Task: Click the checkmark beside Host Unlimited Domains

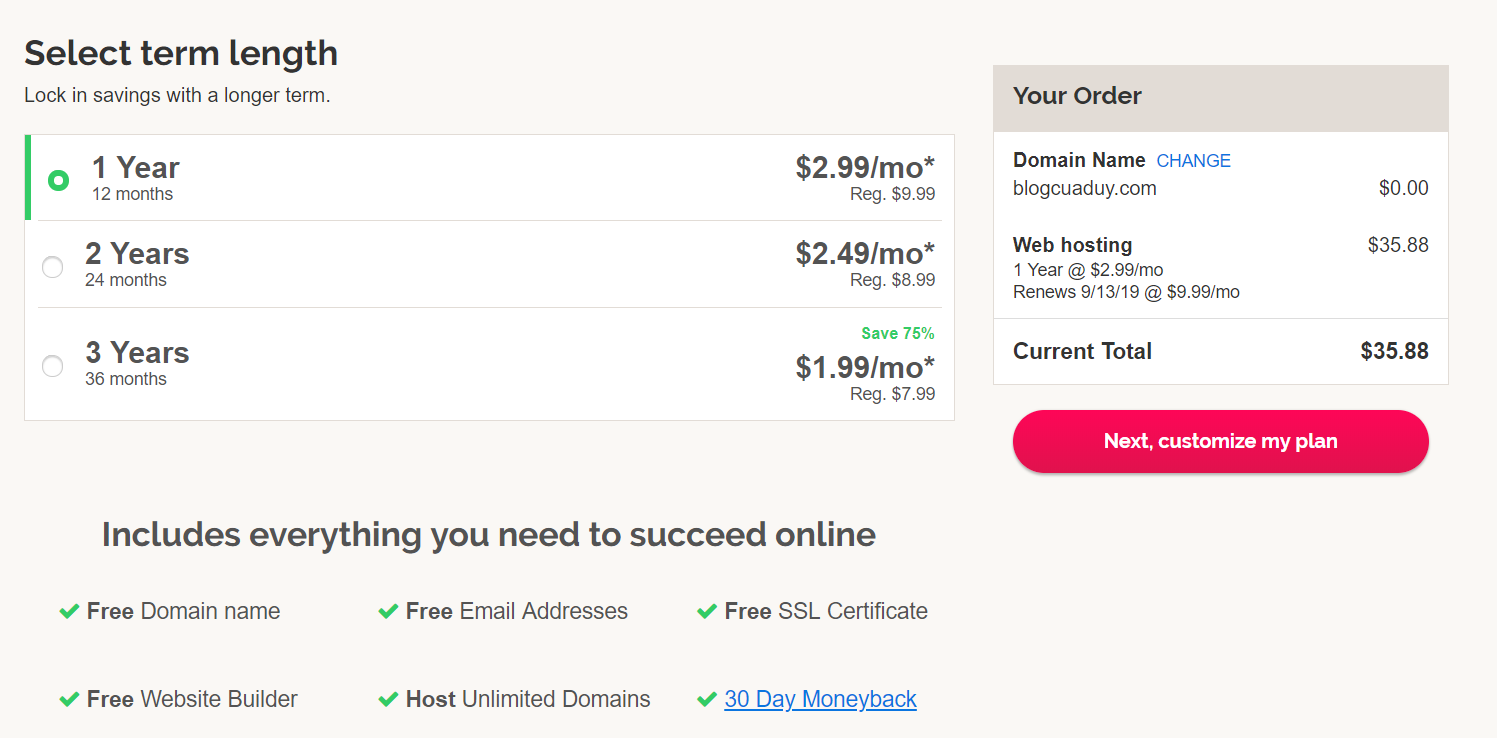Action: [x=388, y=699]
